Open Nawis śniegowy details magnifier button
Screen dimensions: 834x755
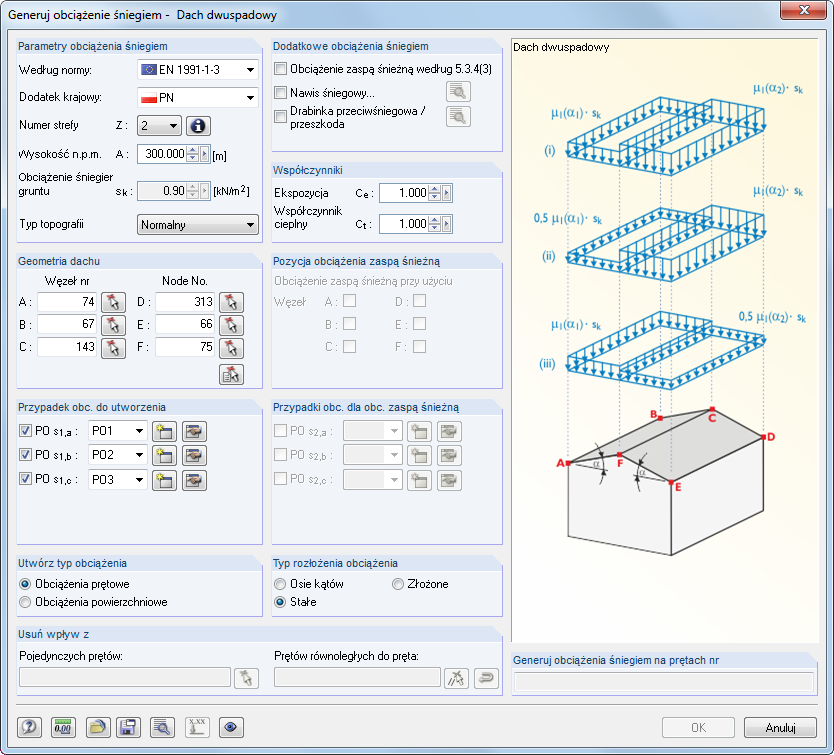(x=458, y=92)
